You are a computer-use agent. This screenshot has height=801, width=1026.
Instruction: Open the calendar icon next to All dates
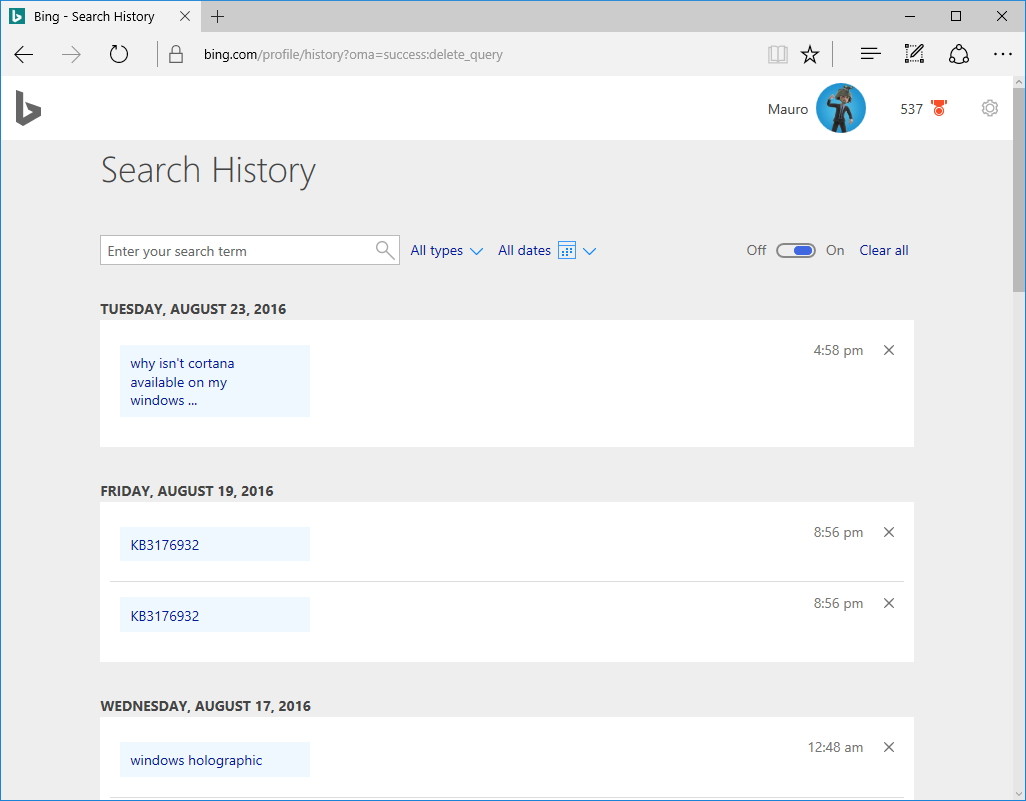tap(569, 250)
